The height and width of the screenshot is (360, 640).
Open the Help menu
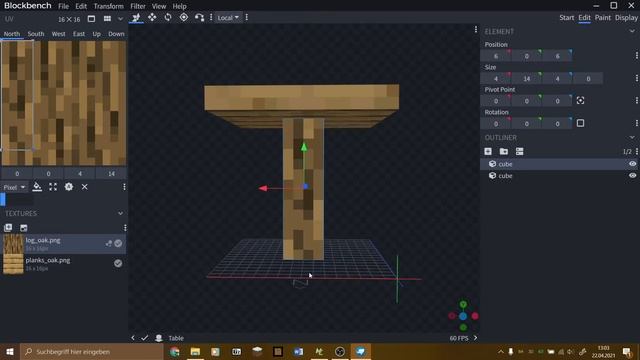coord(179,6)
